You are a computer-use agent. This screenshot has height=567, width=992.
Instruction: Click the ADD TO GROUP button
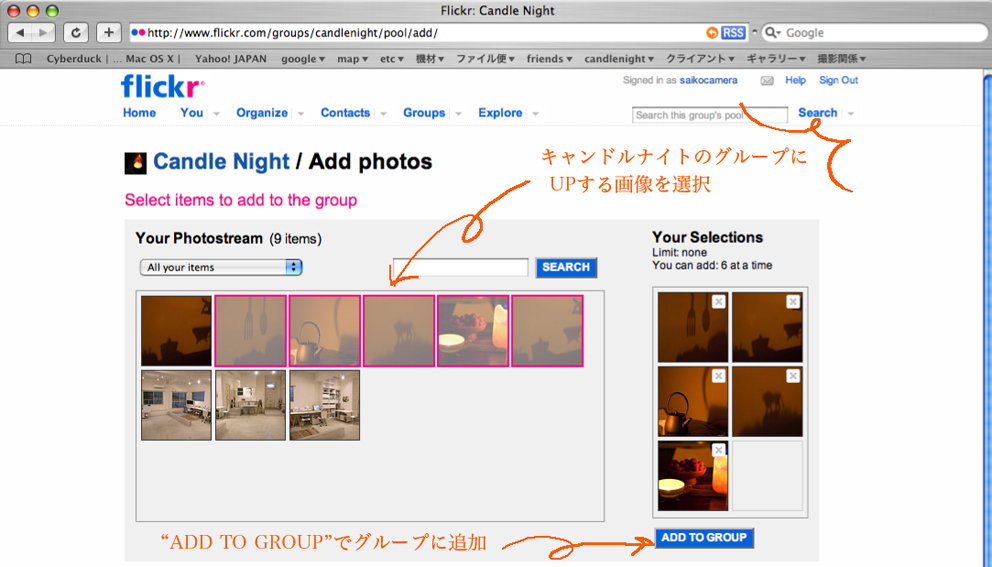[704, 538]
